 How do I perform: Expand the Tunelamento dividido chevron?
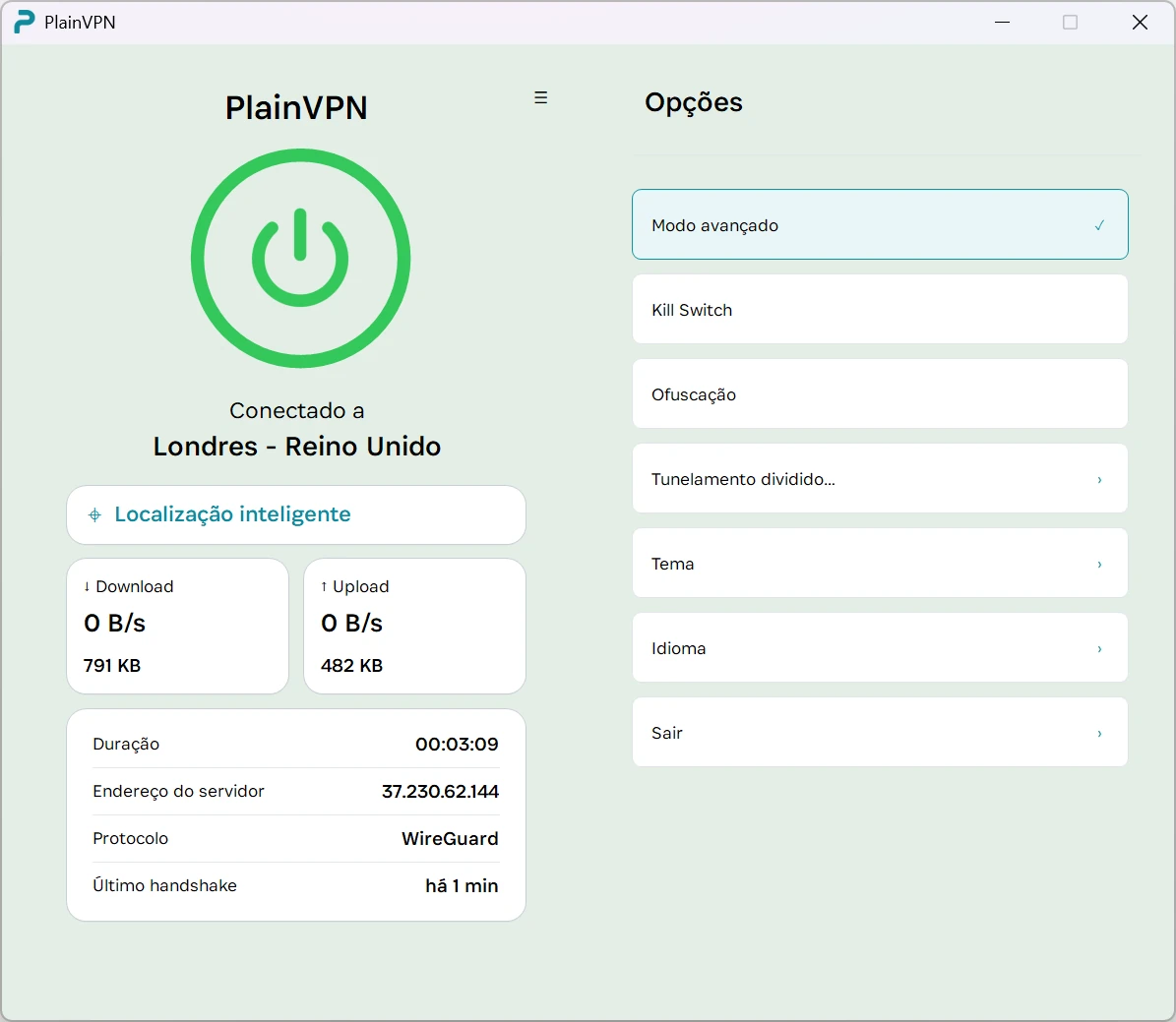click(x=1099, y=479)
